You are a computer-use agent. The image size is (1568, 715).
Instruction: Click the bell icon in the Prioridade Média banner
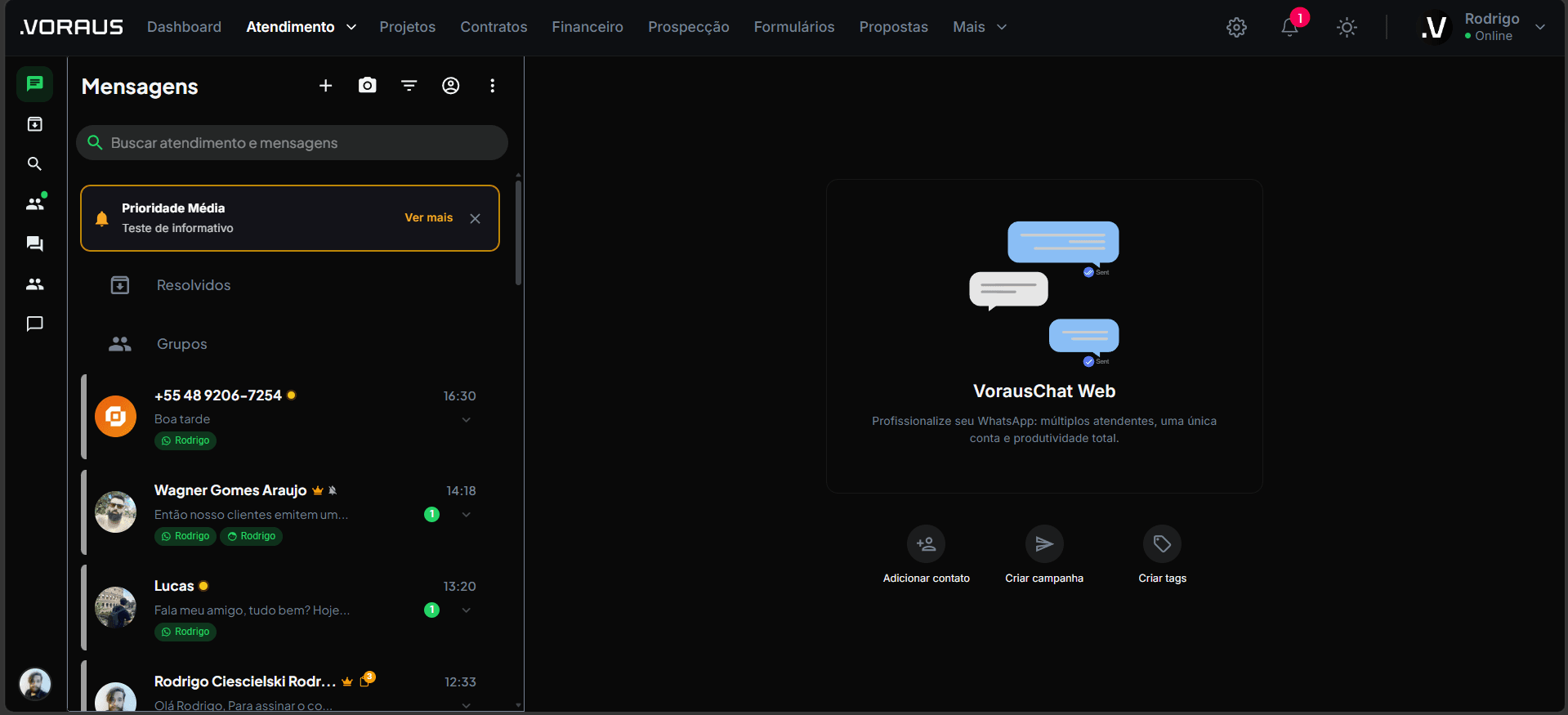(102, 218)
